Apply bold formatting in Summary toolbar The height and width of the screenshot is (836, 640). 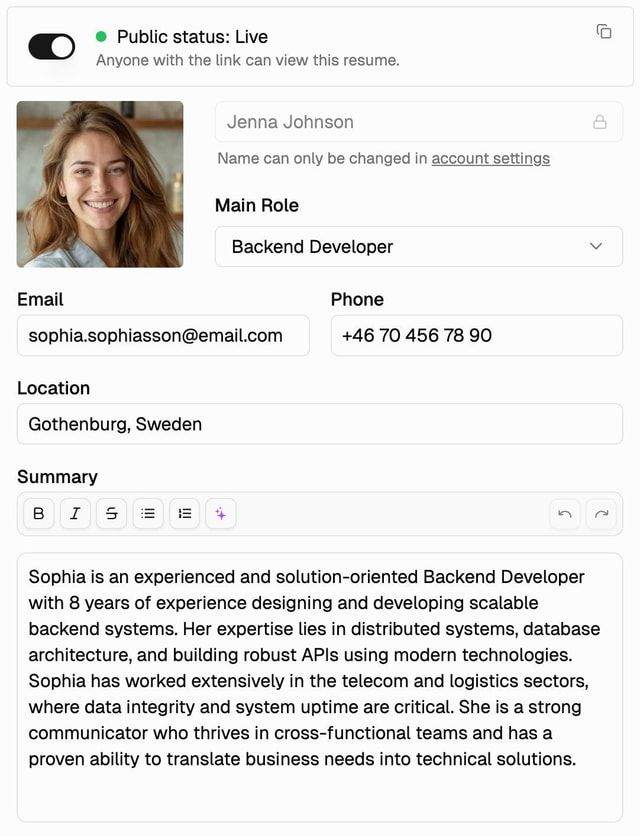click(x=39, y=514)
